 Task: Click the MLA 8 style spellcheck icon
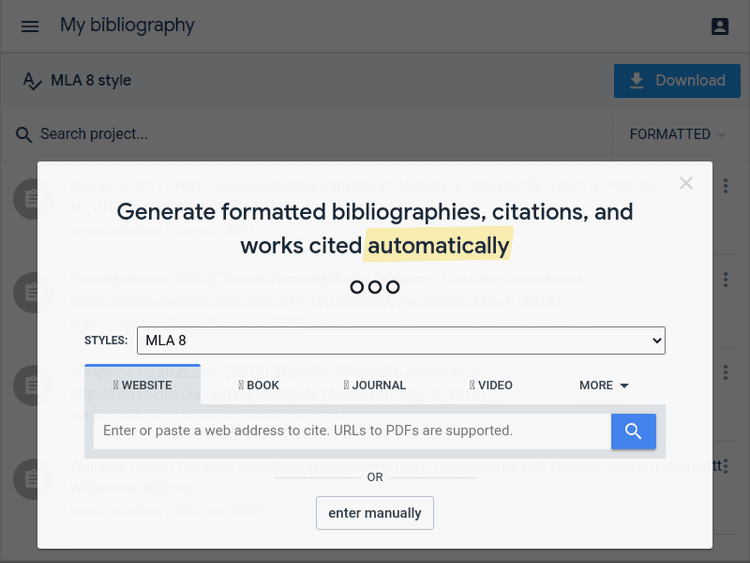tap(32, 81)
